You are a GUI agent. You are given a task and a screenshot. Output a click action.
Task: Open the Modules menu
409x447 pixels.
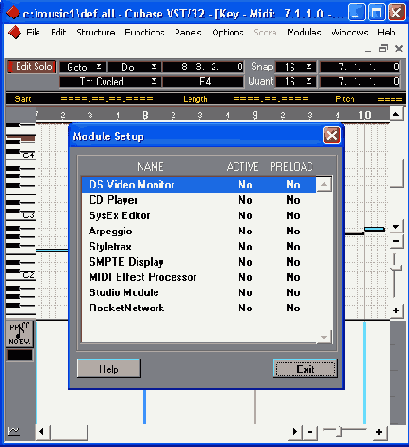[304, 32]
